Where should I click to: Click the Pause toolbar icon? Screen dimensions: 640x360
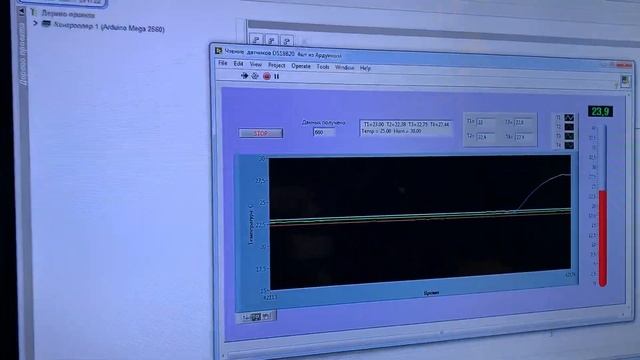pyautogui.click(x=277, y=76)
